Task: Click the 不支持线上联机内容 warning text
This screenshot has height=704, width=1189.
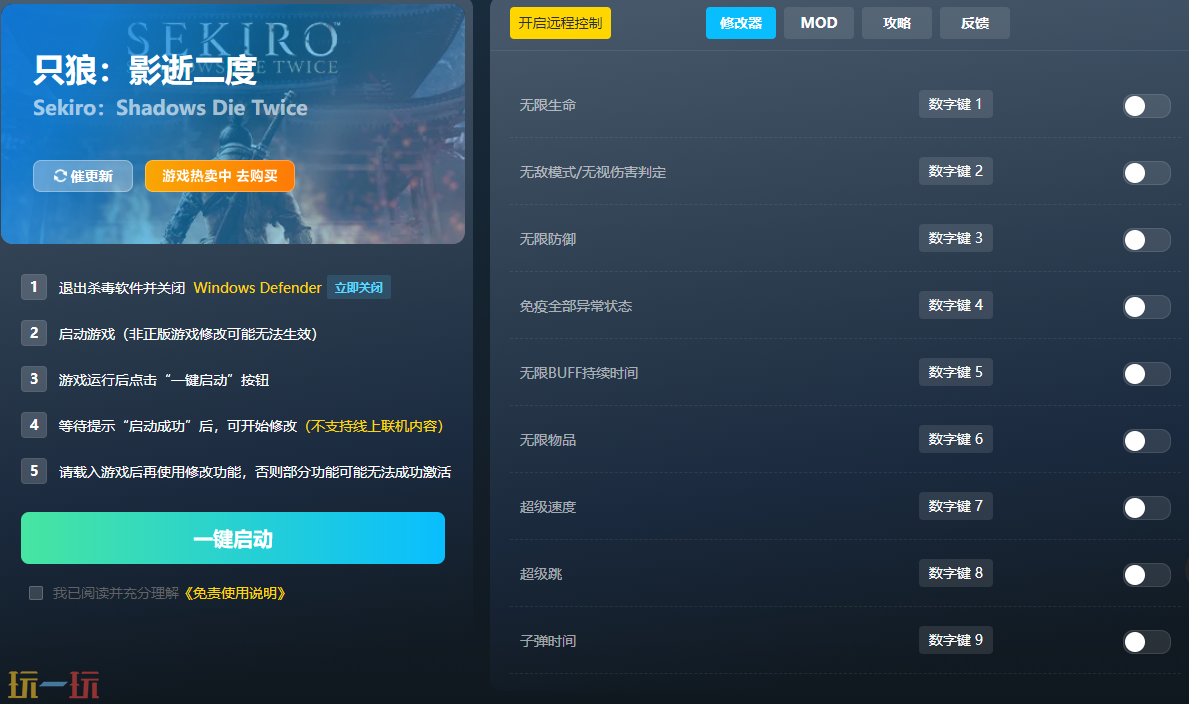Action: 374,426
